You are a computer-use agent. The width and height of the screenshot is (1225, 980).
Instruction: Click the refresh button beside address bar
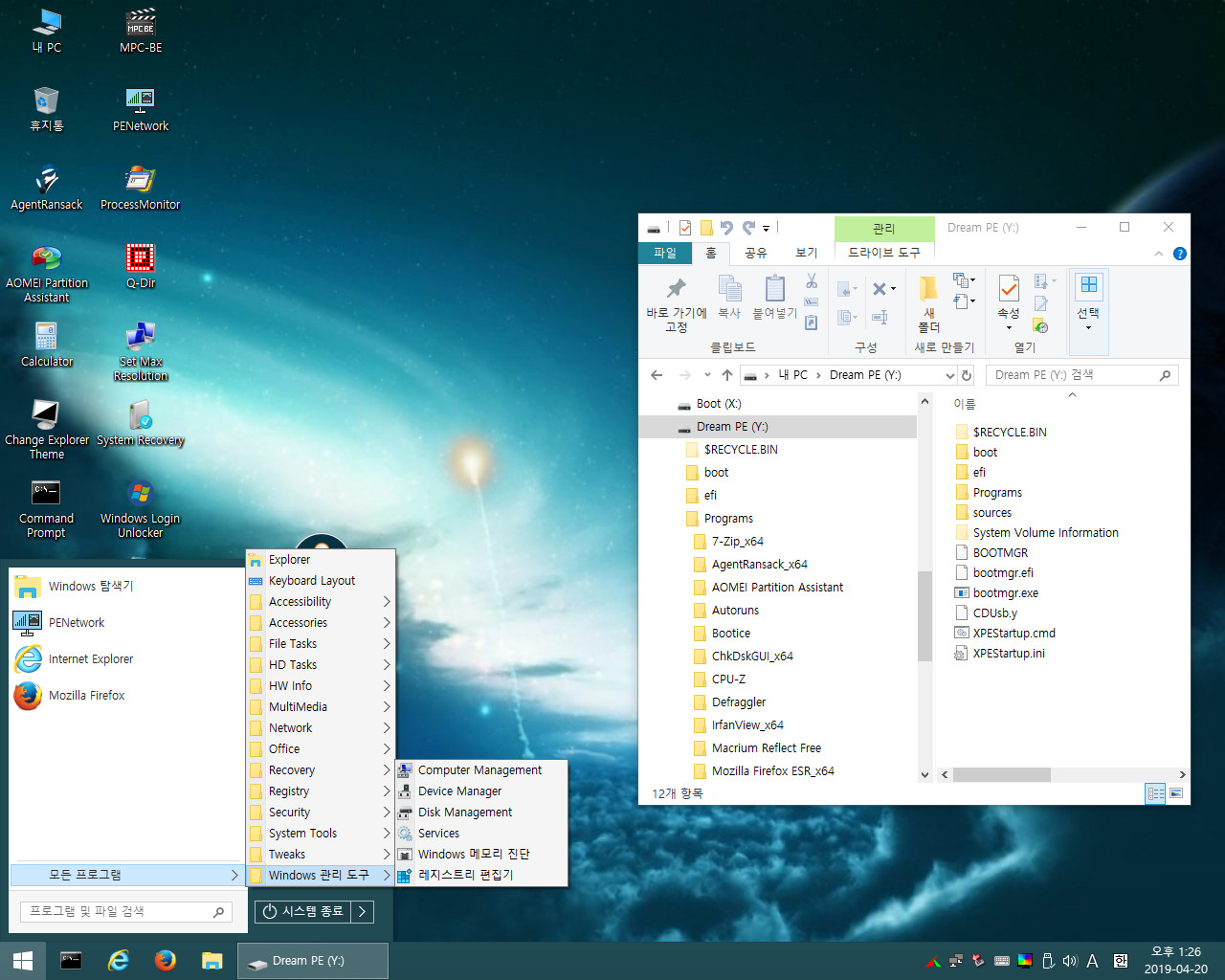pyautogui.click(x=967, y=375)
